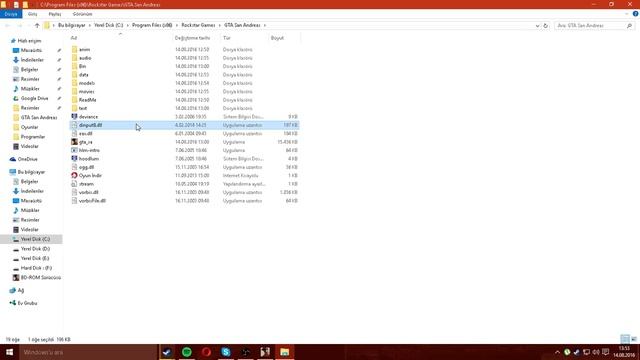Select the hoodlum file
Screen dimensions: 640x360
click(x=89, y=158)
